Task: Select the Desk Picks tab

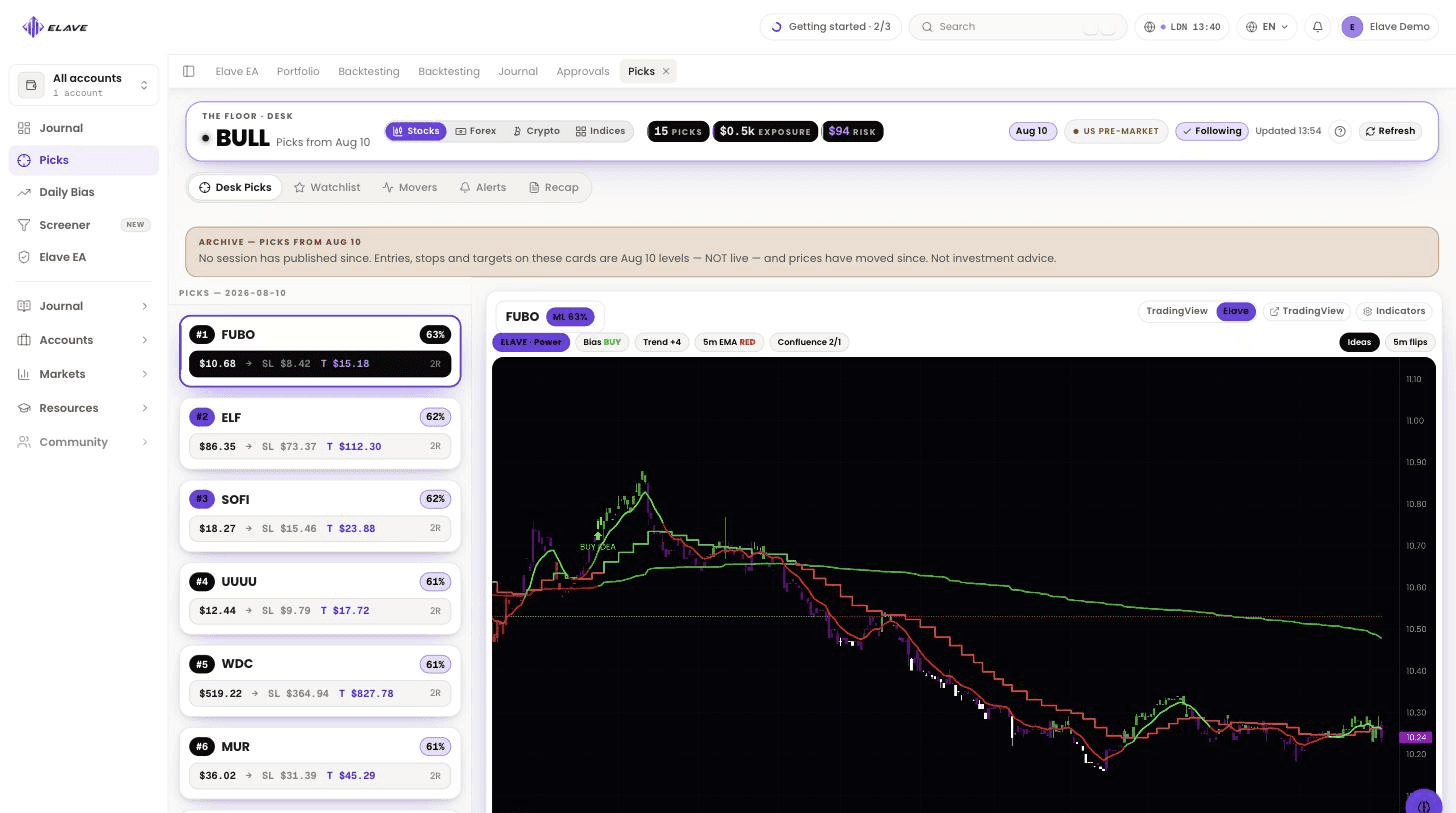Action: pyautogui.click(x=235, y=187)
